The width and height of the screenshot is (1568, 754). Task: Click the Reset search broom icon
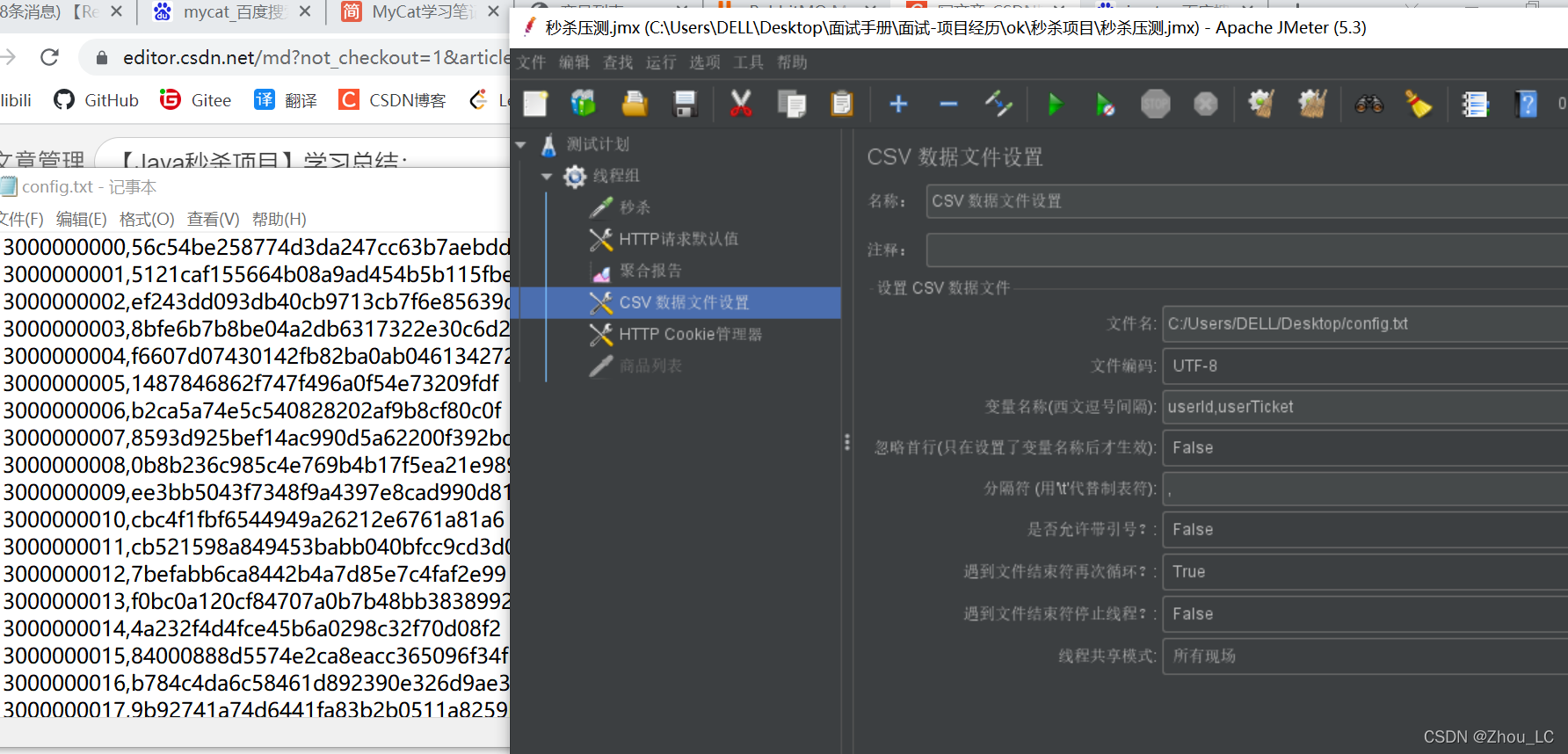[1419, 104]
